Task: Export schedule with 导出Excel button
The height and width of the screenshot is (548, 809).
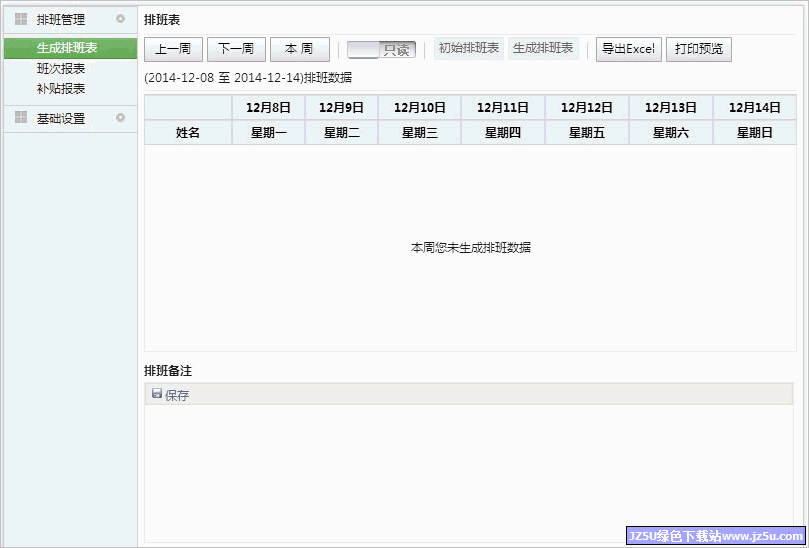Action: click(x=629, y=50)
